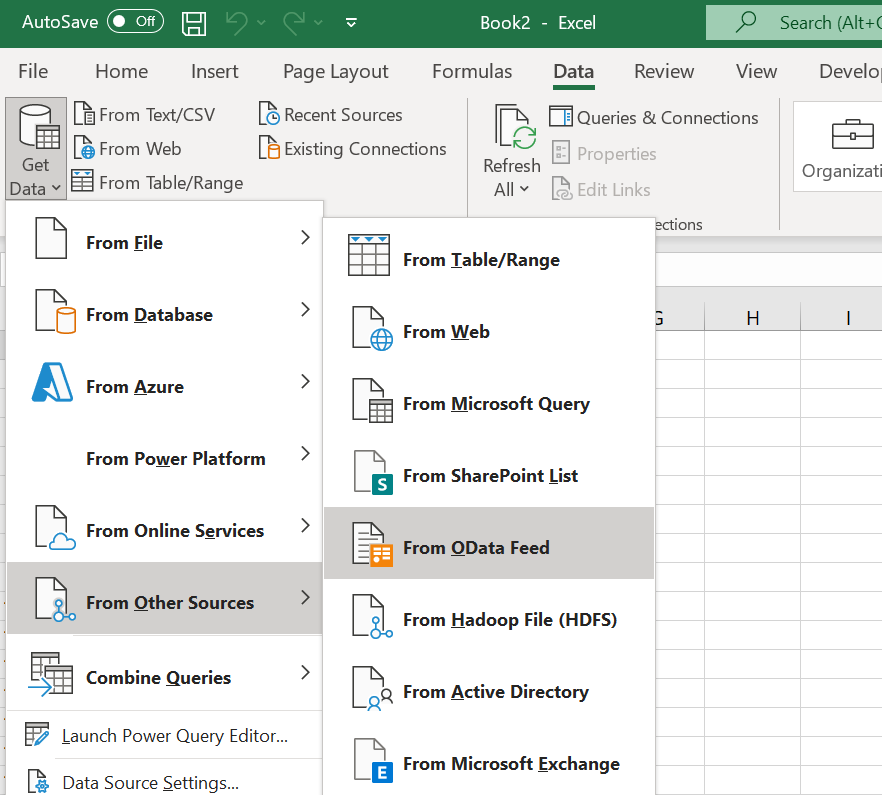Image resolution: width=882 pixels, height=795 pixels.
Task: Click the Redo arrow icon
Action: pos(294,23)
